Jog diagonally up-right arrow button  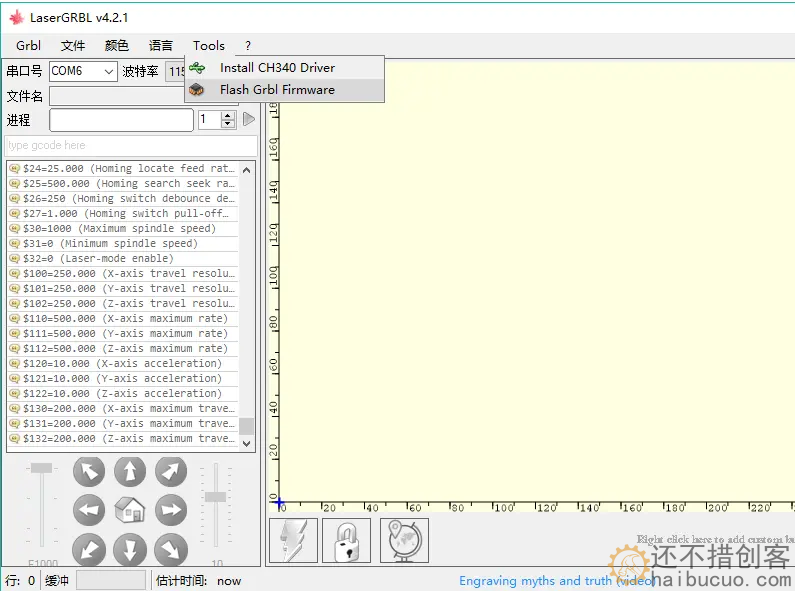pos(171,471)
